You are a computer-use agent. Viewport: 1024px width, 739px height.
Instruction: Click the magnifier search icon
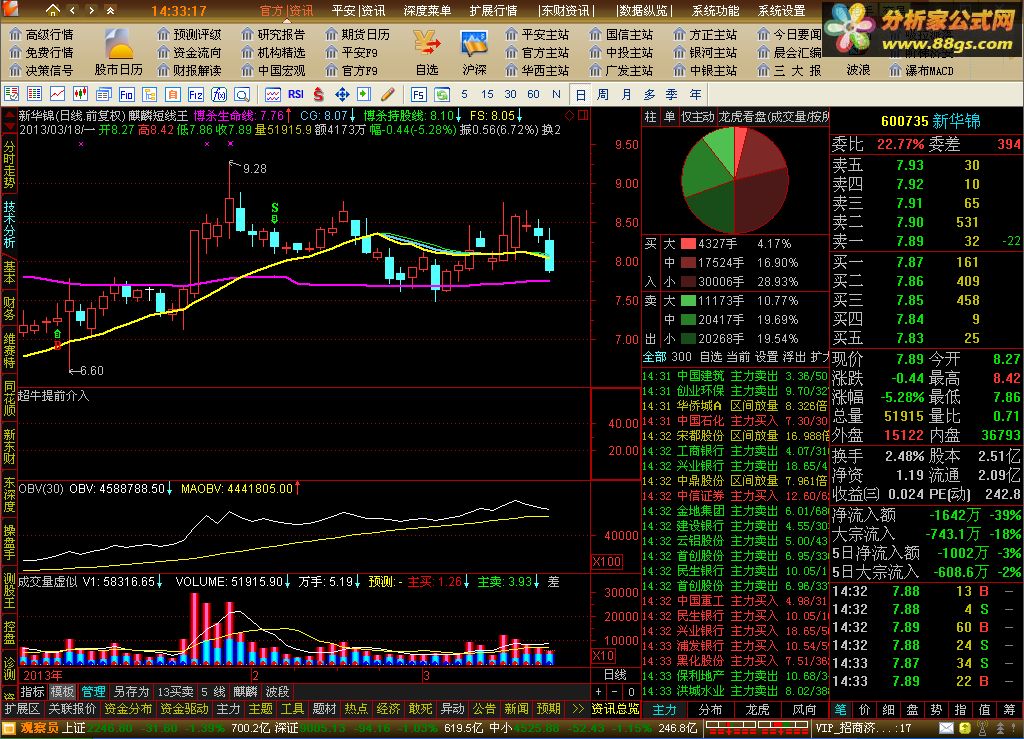click(x=242, y=94)
